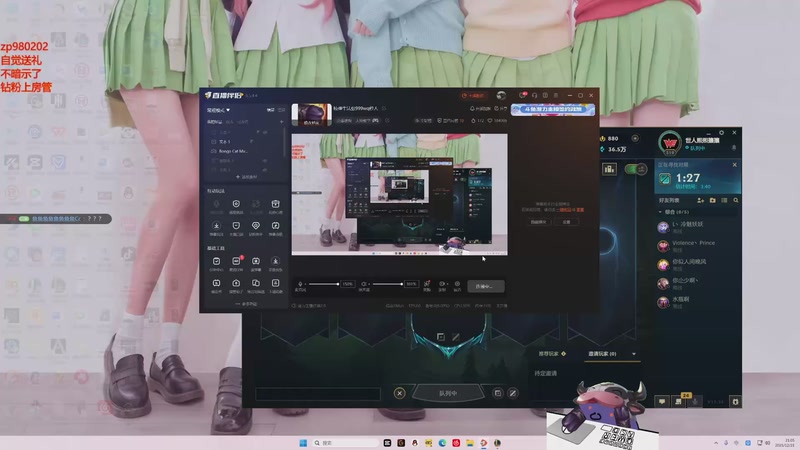
Task: Open the headset support icon in title bar
Action: pyautogui.click(x=535, y=95)
